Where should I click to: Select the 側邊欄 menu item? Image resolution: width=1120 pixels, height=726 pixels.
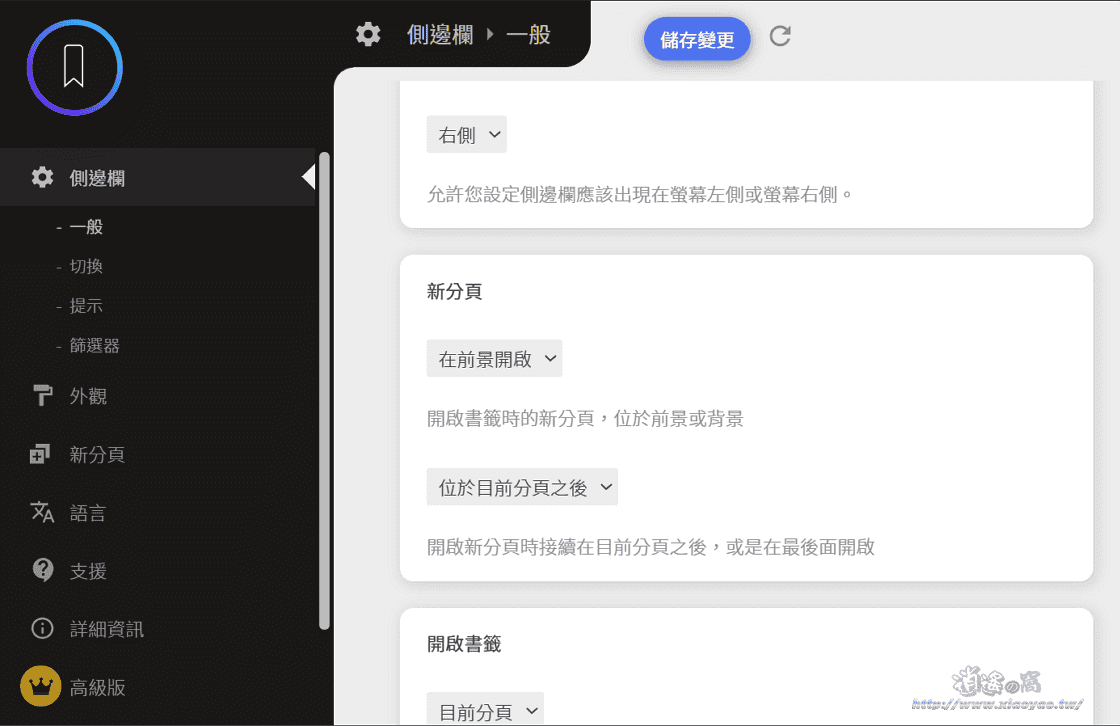[157, 177]
